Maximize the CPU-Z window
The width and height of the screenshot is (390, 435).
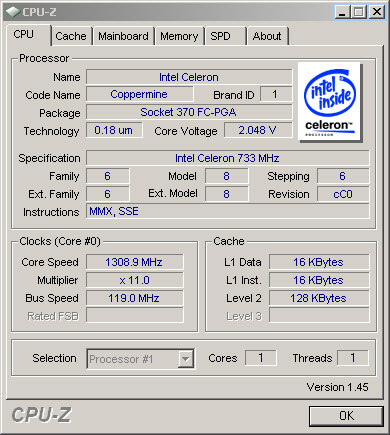[359, 12]
